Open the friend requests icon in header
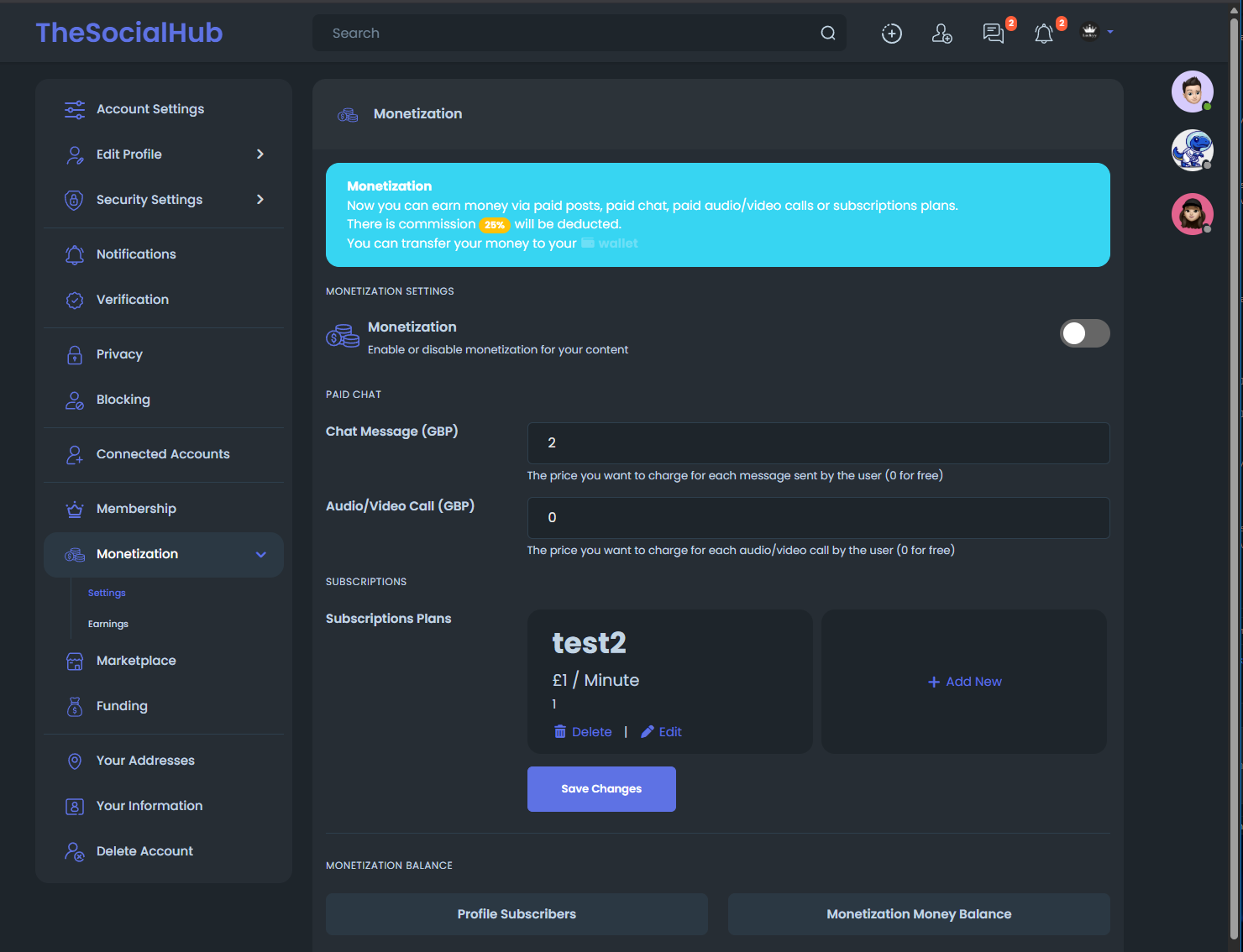 pyautogui.click(x=941, y=34)
